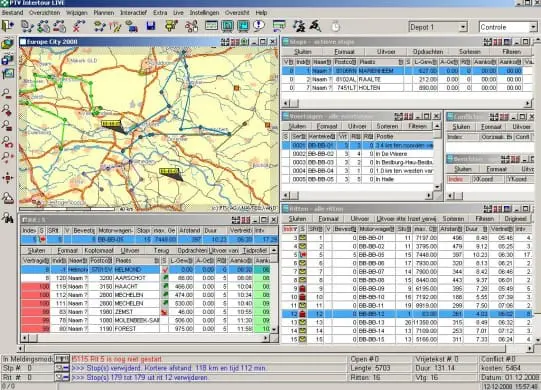Click the exit door icon in toolbar
This screenshot has height=390, width=541.
click(8, 26)
